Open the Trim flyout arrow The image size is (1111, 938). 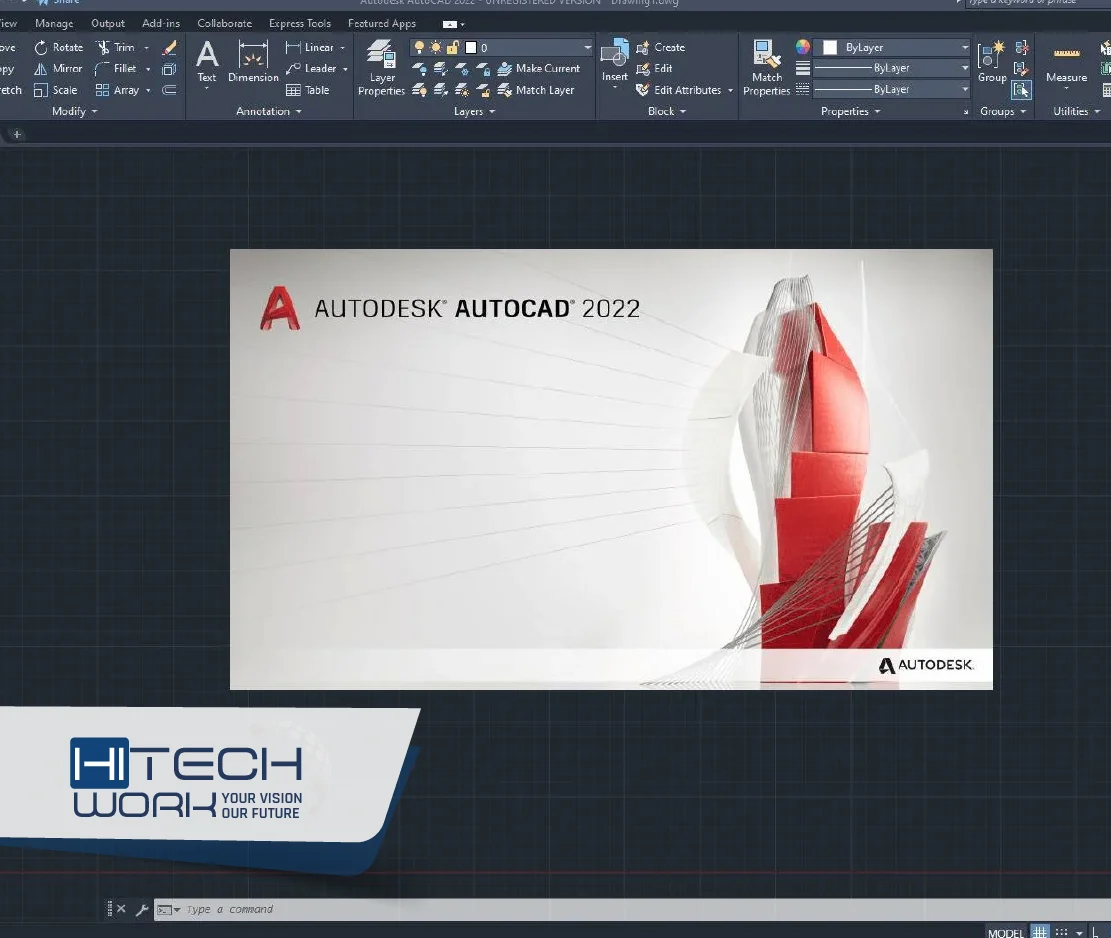(x=147, y=47)
